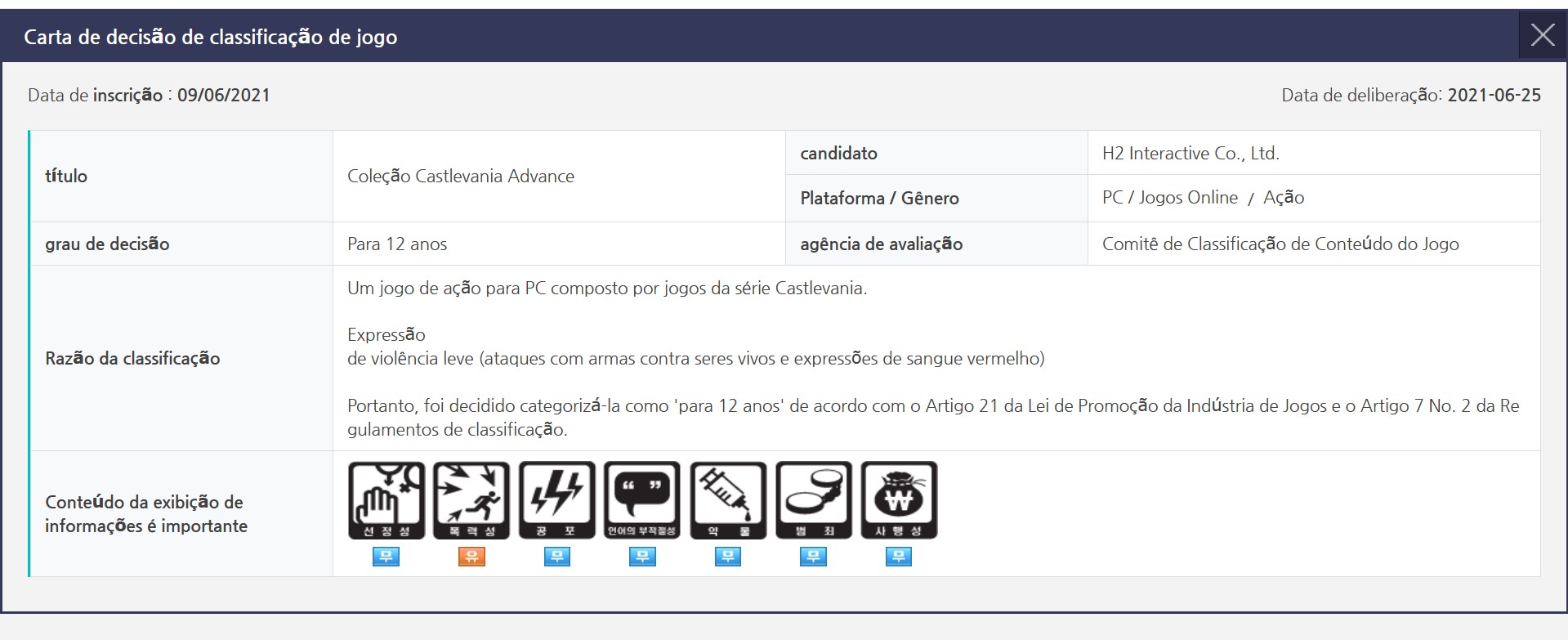Viewport: 1568px width, 640px height.
Task: Close the game classification decision dialog
Action: click(x=1543, y=36)
